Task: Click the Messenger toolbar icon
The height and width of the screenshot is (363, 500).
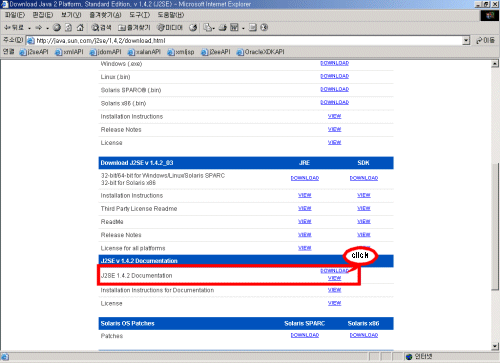Action: click(264, 28)
